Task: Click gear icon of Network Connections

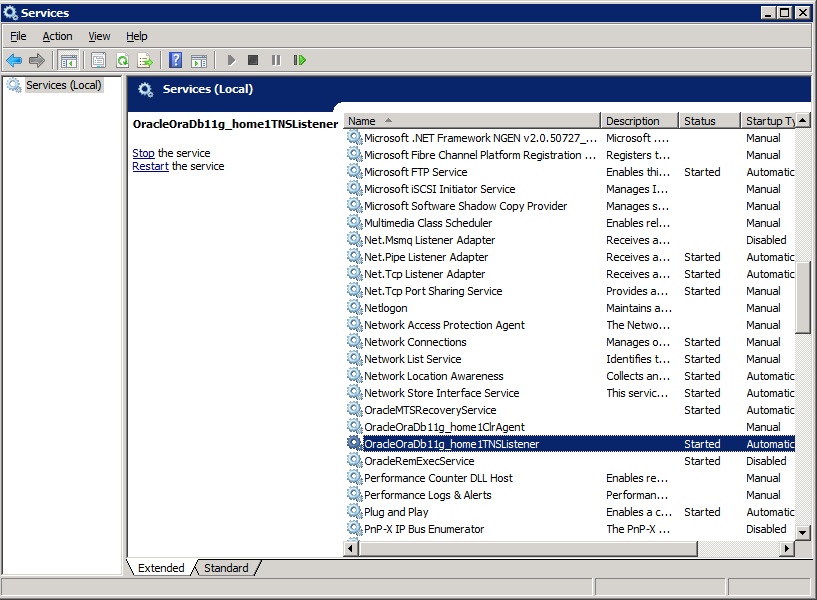Action: coord(354,341)
